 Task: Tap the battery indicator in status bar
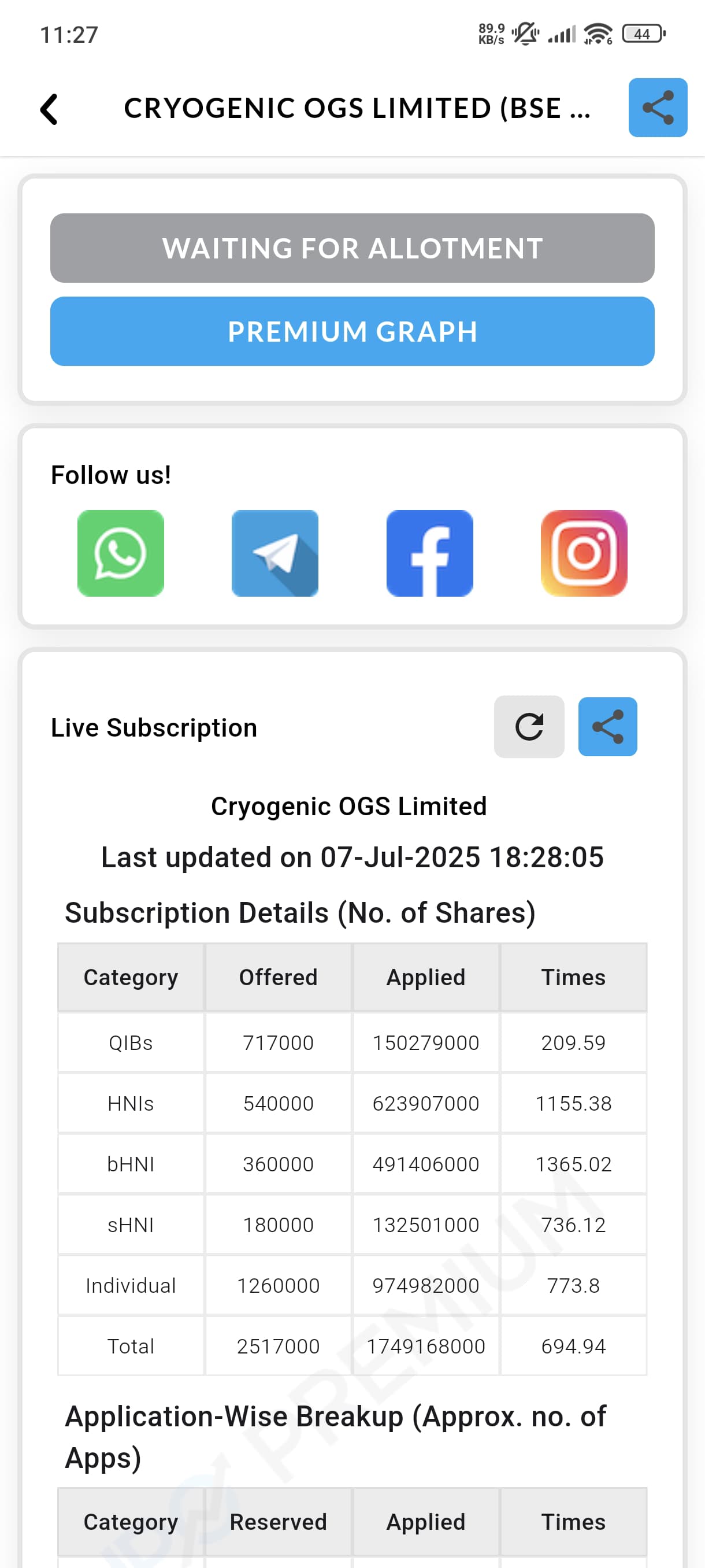644,34
